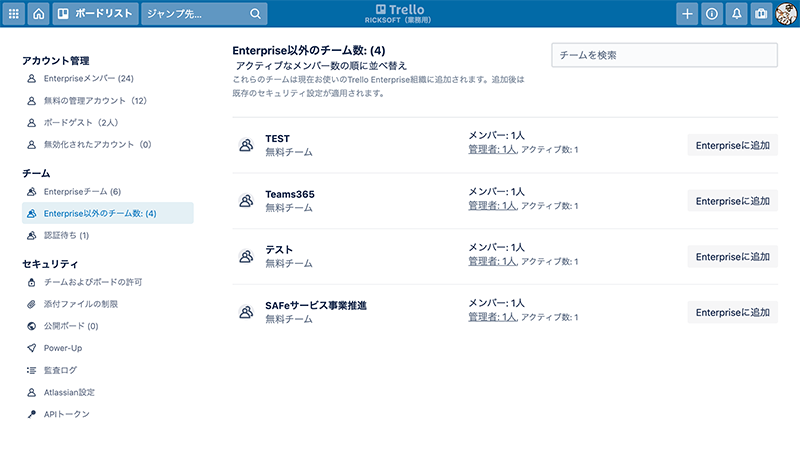Click globe icon beside 公開ボード
Image resolution: width=800 pixels, height=450 pixels.
point(32,326)
